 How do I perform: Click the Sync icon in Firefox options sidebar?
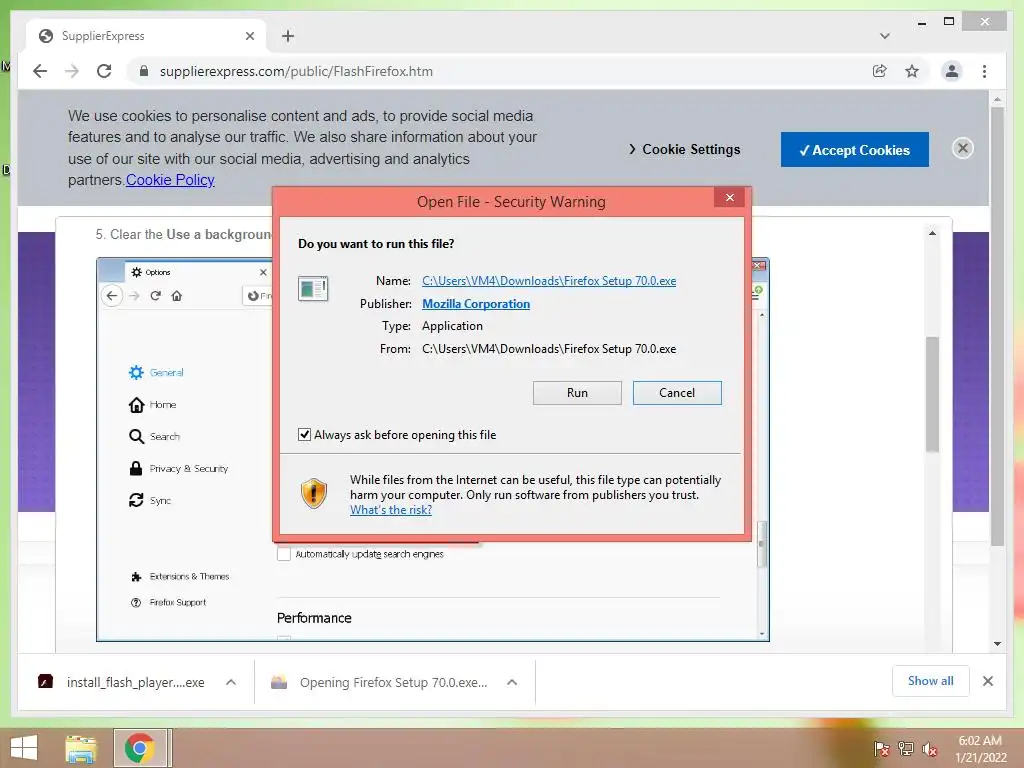tap(136, 500)
